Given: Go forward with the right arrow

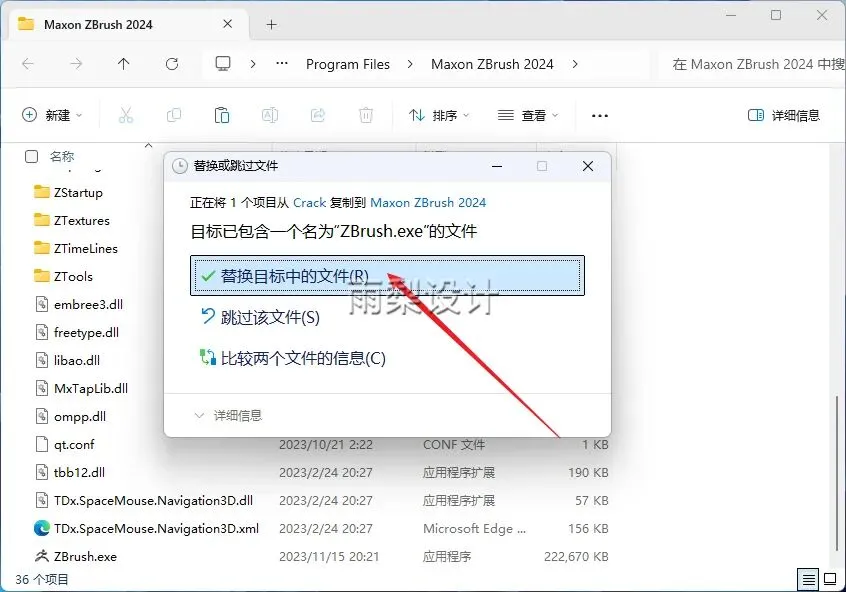Looking at the screenshot, I should coord(76,64).
